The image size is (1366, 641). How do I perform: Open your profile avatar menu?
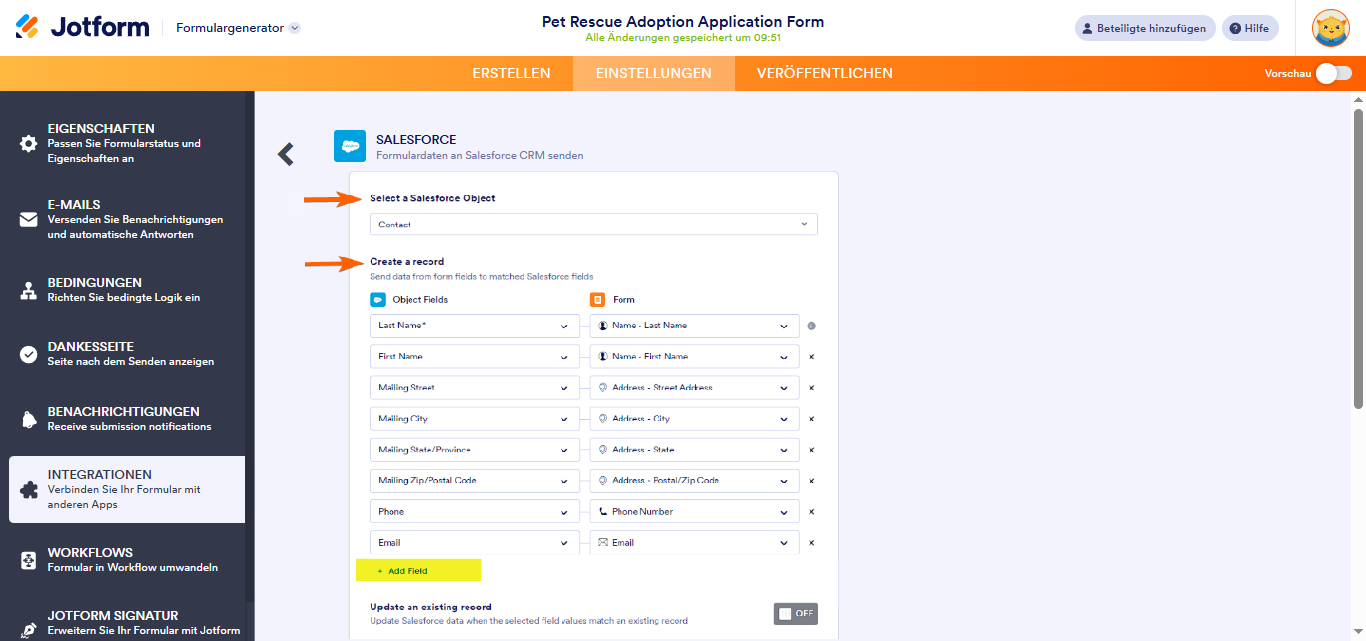(x=1330, y=27)
